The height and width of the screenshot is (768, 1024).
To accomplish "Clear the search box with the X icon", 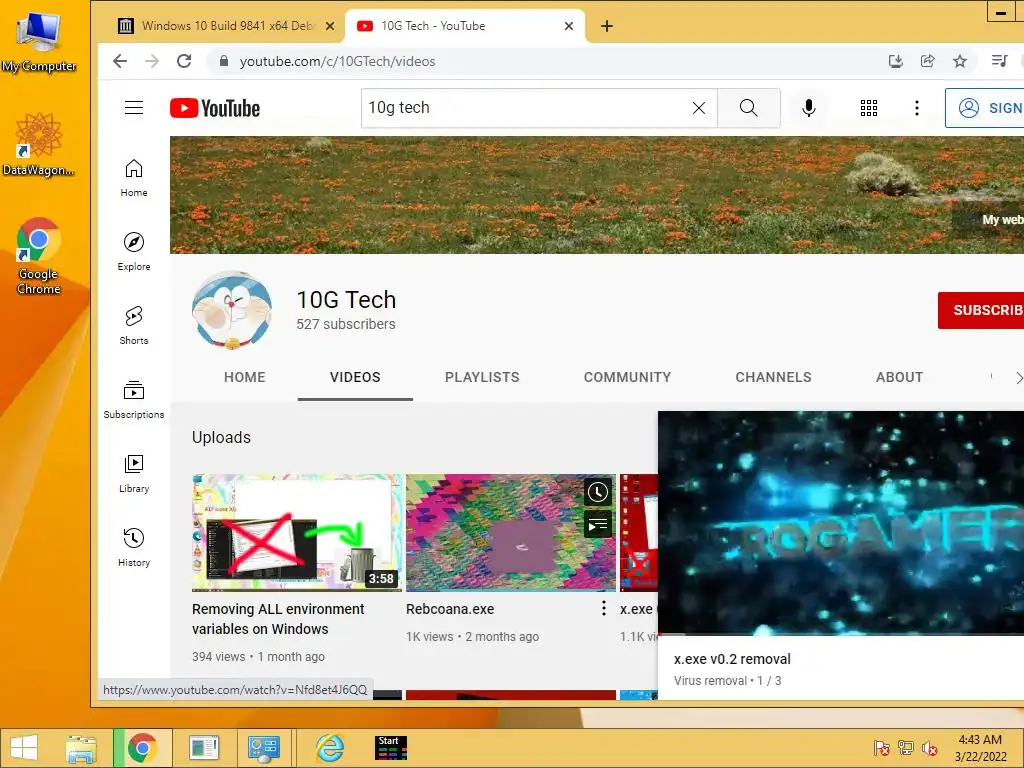I will pyautogui.click(x=699, y=108).
